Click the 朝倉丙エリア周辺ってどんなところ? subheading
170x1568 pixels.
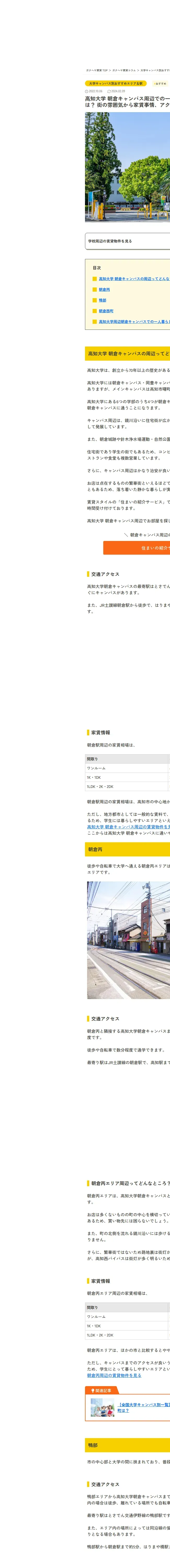tap(129, 1184)
